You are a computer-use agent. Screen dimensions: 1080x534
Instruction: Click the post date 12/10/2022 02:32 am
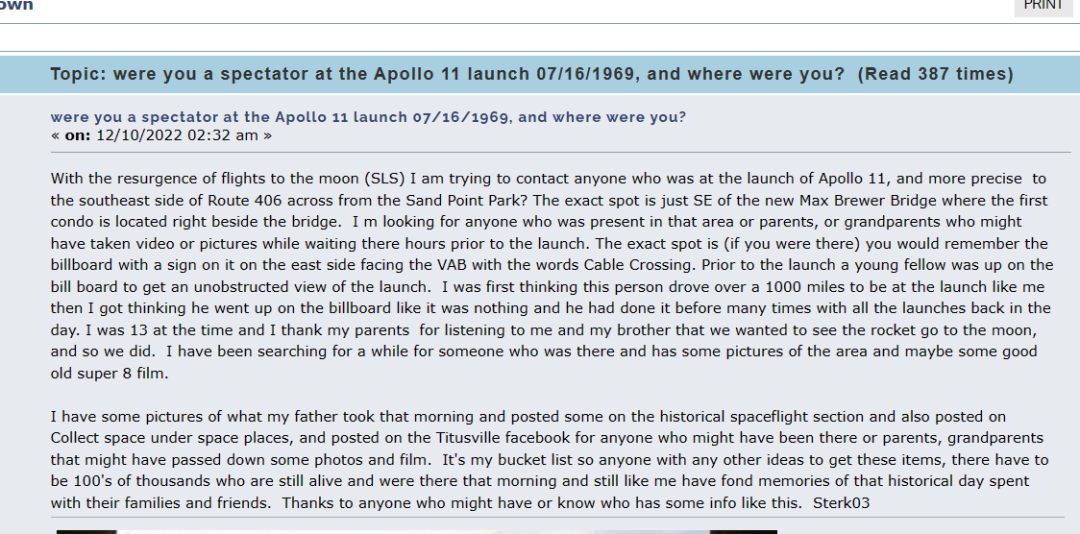[177, 135]
